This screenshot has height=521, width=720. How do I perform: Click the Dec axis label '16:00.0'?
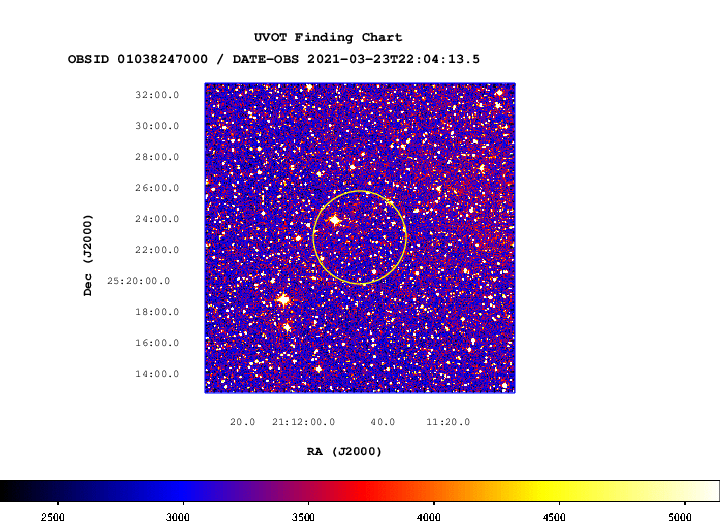[x=157, y=343]
